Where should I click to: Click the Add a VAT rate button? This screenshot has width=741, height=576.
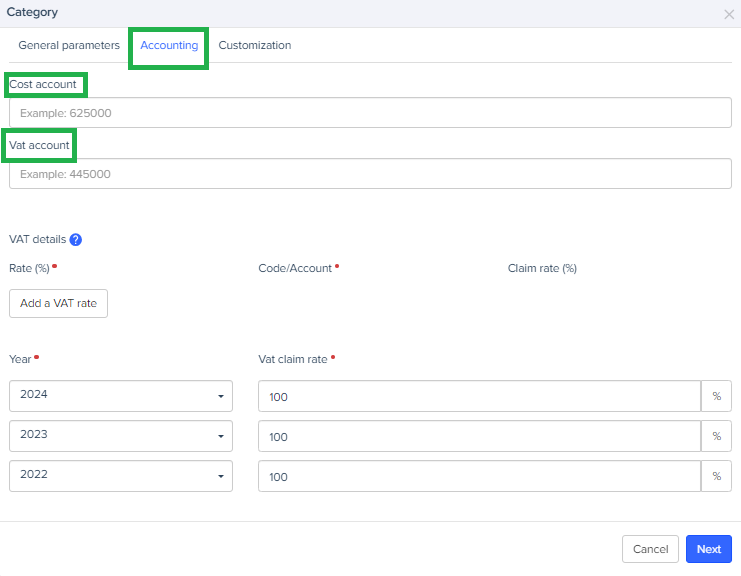(x=58, y=303)
